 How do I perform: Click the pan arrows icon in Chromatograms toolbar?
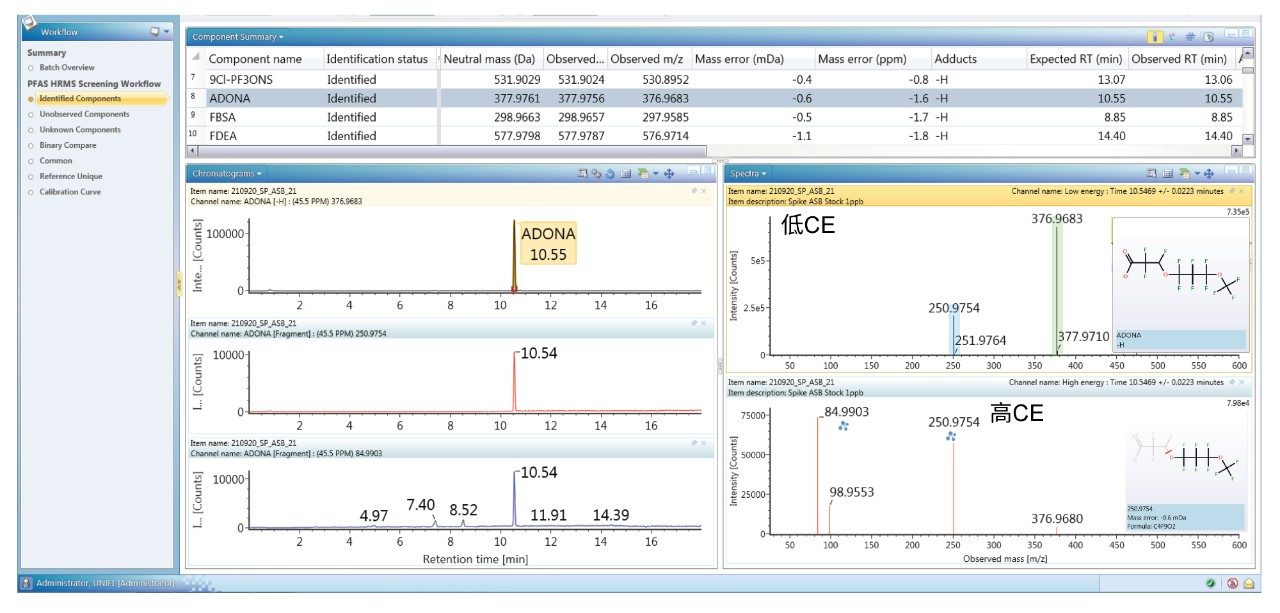tap(668, 173)
